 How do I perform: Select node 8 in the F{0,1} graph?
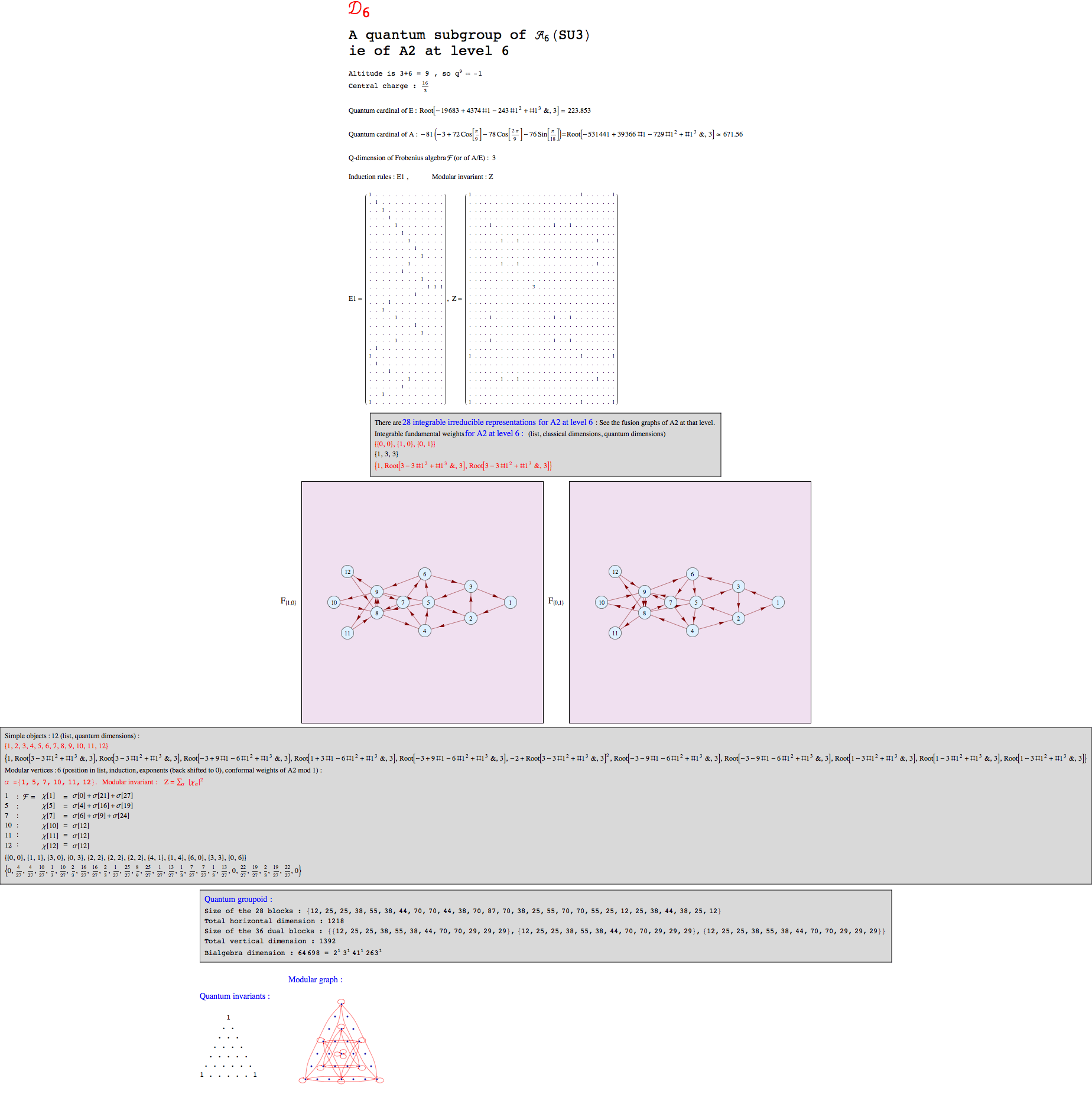pyautogui.click(x=645, y=613)
